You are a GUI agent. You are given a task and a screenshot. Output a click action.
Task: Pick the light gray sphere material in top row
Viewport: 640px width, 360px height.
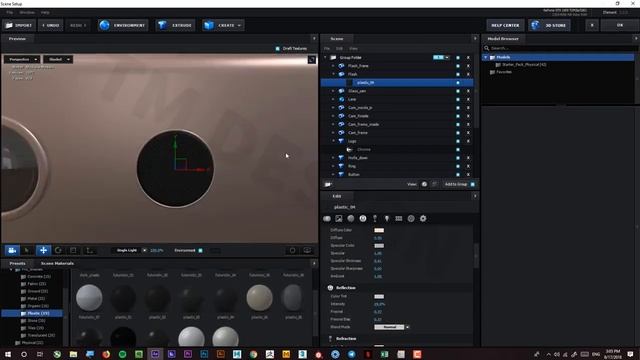click(x=89, y=298)
